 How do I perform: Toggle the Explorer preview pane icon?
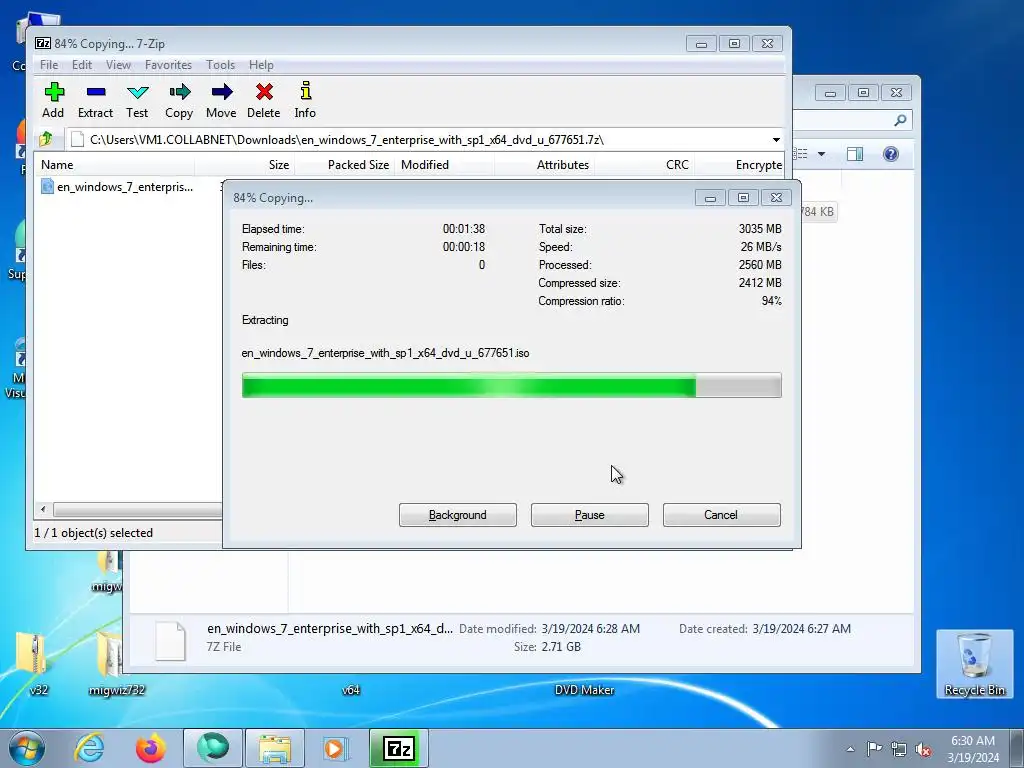(855, 154)
